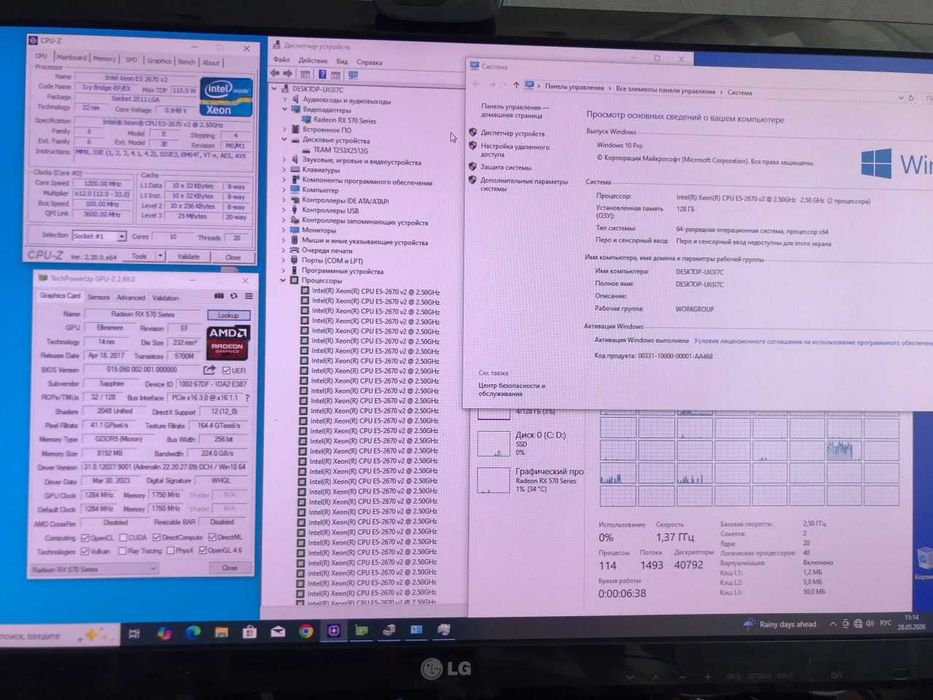Viewport: 933px width, 700px height.
Task: Expand the Клавиатуры node in Device Manager
Action: (x=284, y=170)
